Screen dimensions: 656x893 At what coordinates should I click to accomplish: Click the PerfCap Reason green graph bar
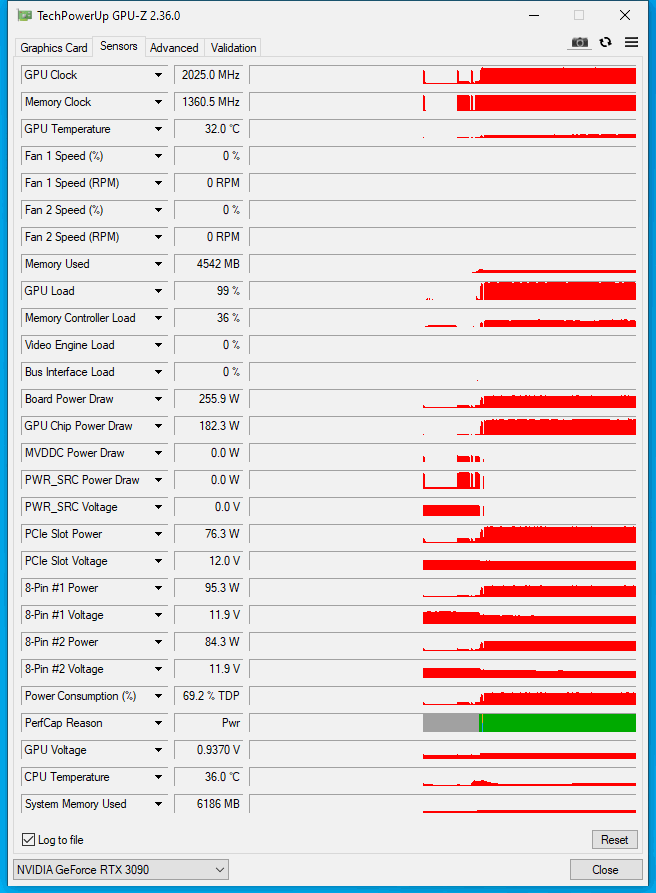559,723
